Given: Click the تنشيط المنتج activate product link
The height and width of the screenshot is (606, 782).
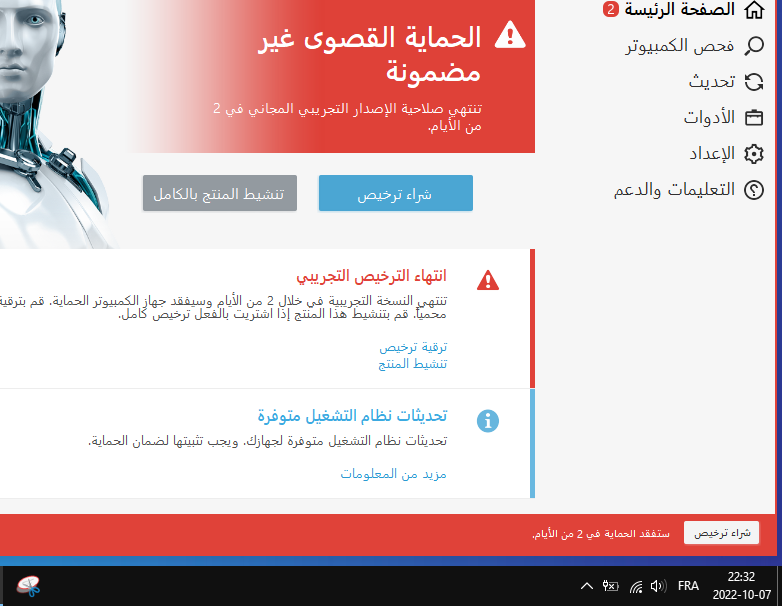Looking at the screenshot, I should (412, 364).
